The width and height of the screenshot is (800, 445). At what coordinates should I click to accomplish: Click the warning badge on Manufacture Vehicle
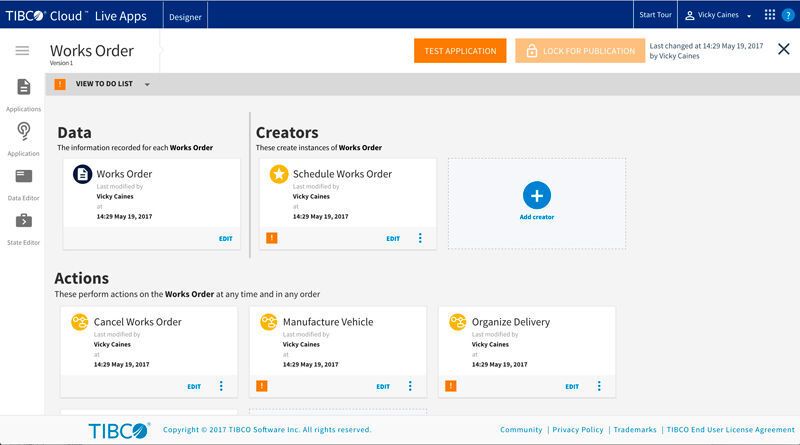(262, 386)
